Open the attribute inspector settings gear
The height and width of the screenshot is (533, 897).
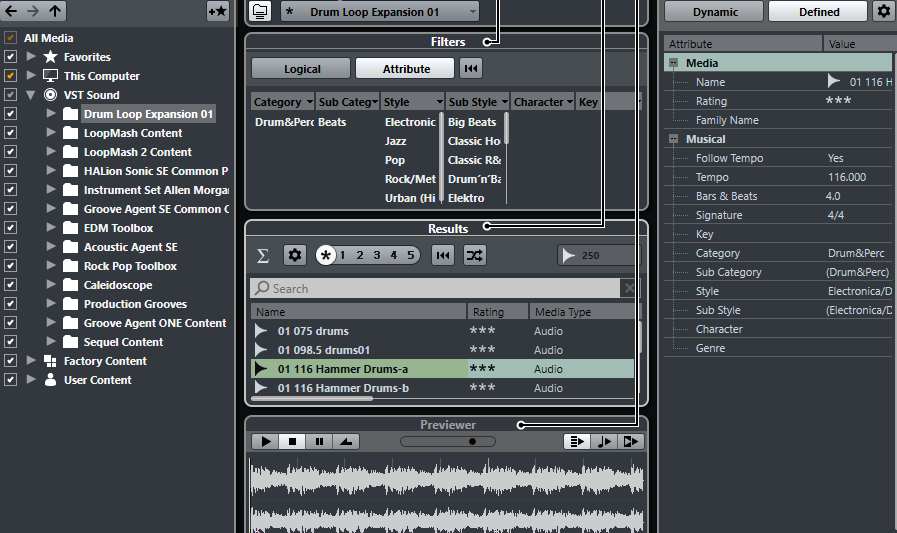(883, 11)
